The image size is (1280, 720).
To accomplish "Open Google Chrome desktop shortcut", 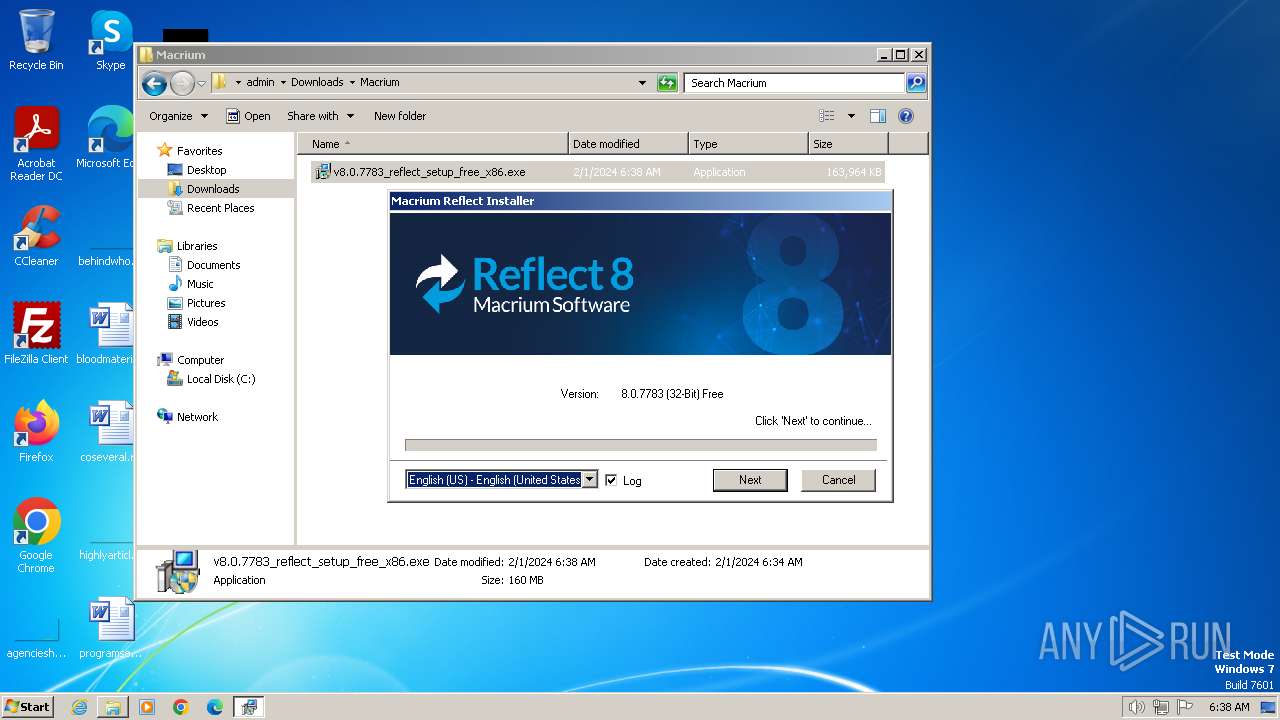I will [x=36, y=536].
